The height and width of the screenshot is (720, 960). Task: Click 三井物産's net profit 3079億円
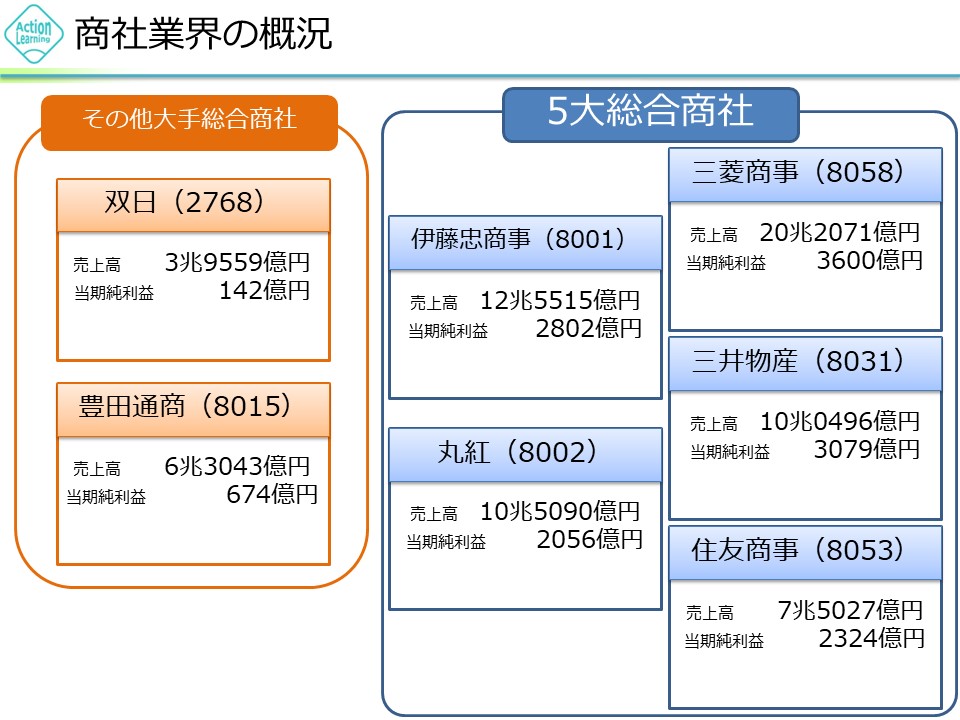coord(866,450)
